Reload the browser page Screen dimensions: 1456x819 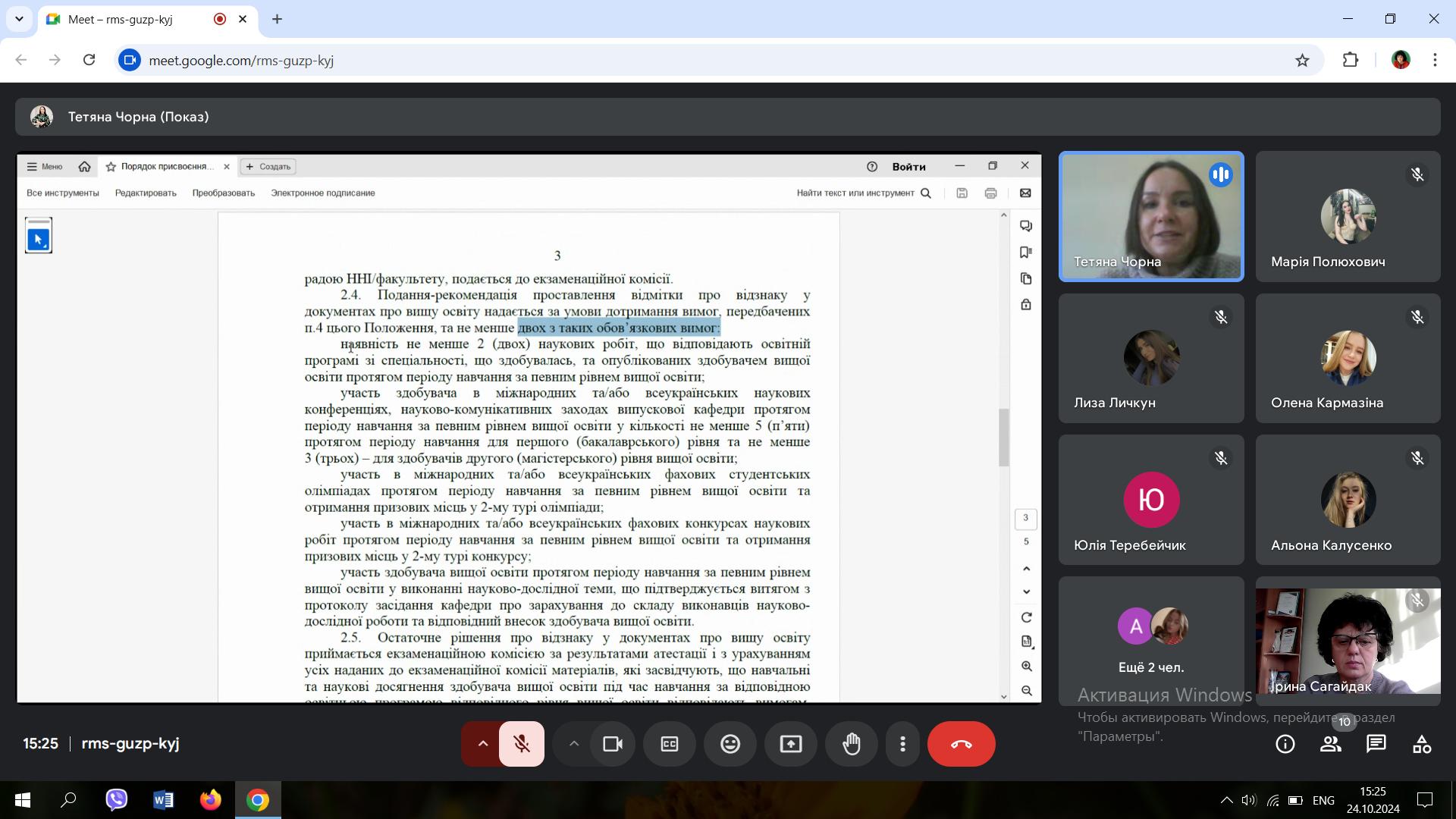point(89,60)
